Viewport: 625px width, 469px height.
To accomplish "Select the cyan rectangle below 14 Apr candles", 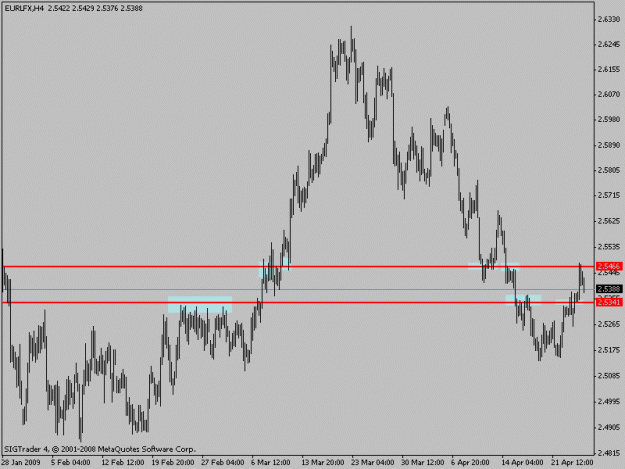I will pos(523,300).
